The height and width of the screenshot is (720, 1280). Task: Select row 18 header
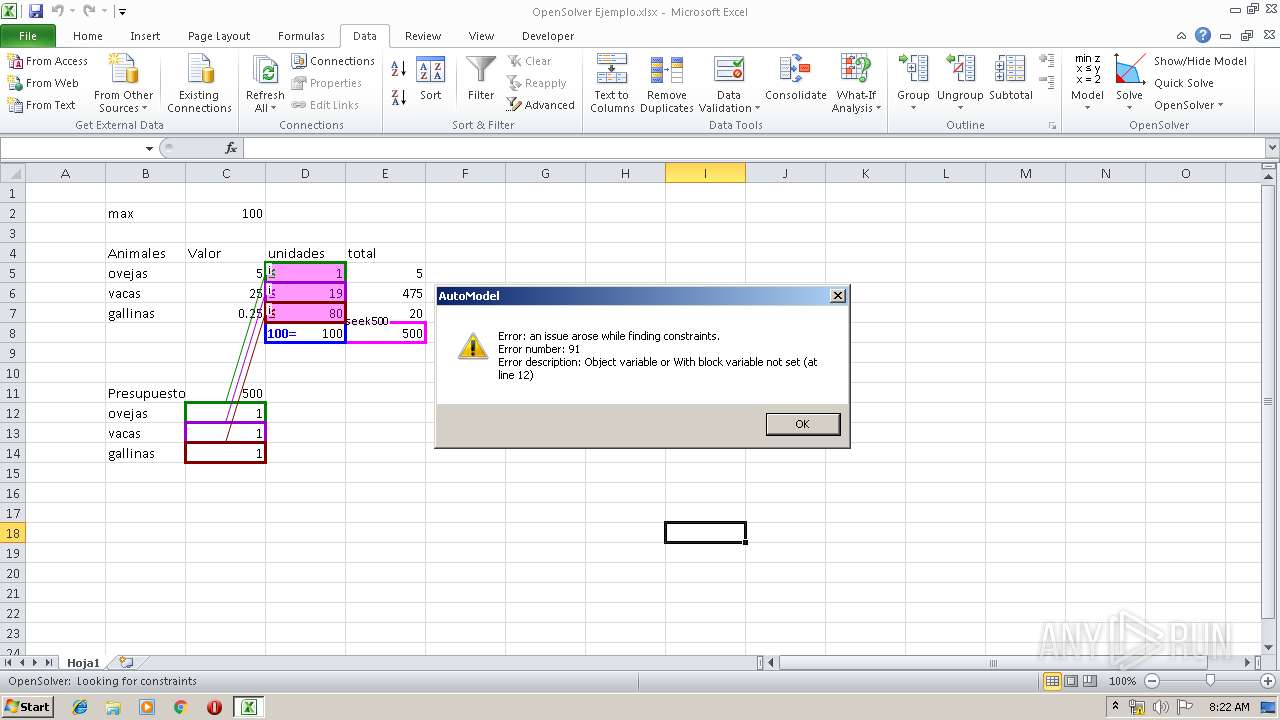point(13,533)
